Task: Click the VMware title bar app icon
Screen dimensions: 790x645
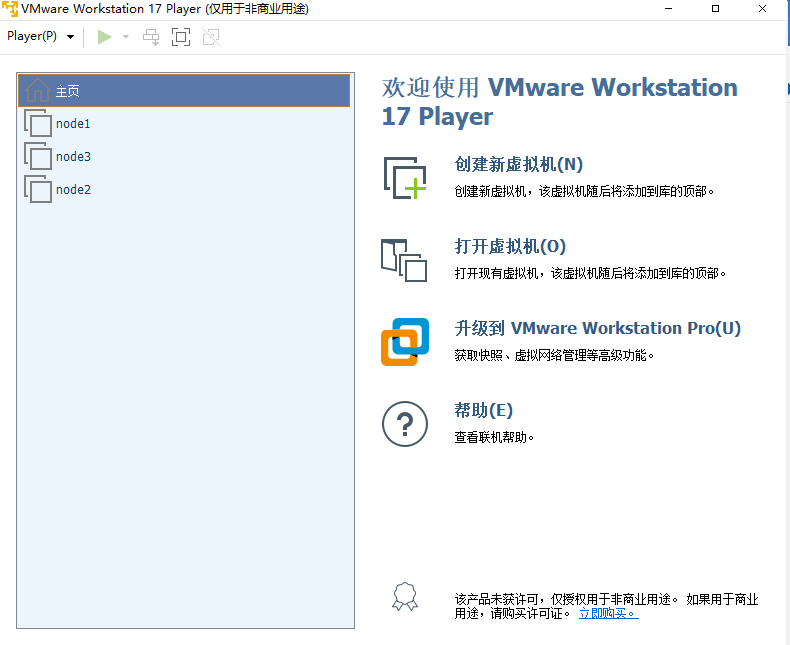Action: pos(10,9)
